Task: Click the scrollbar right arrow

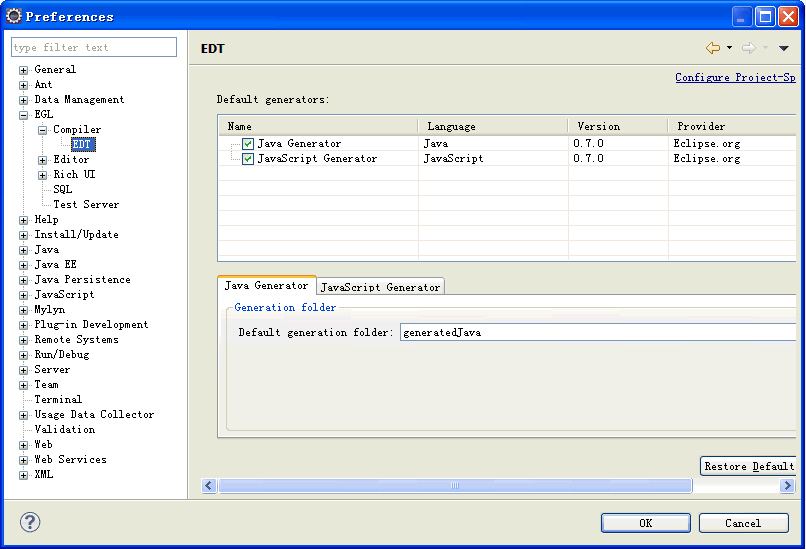Action: pyautogui.click(x=787, y=485)
